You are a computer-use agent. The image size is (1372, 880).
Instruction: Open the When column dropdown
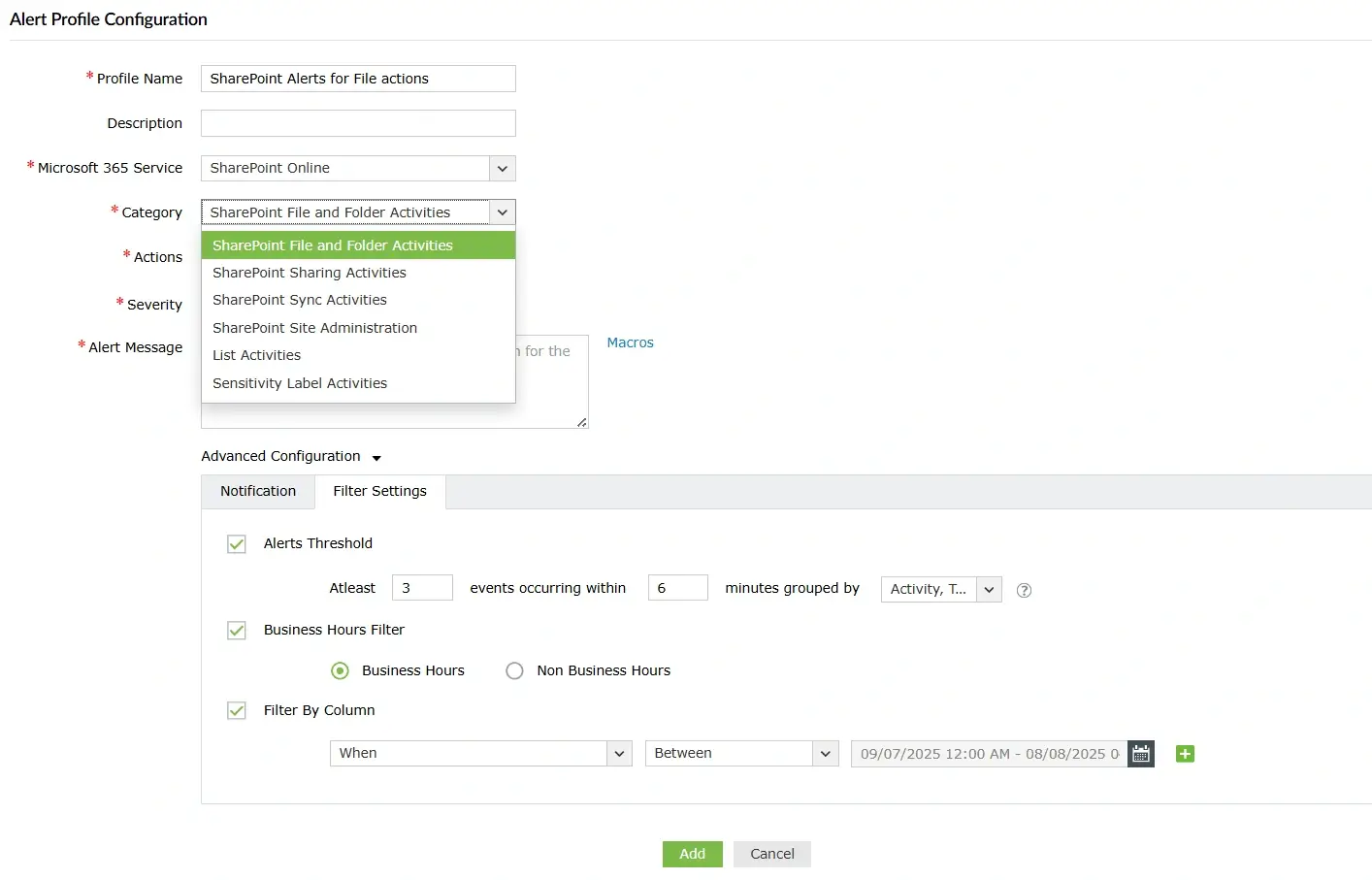(619, 753)
